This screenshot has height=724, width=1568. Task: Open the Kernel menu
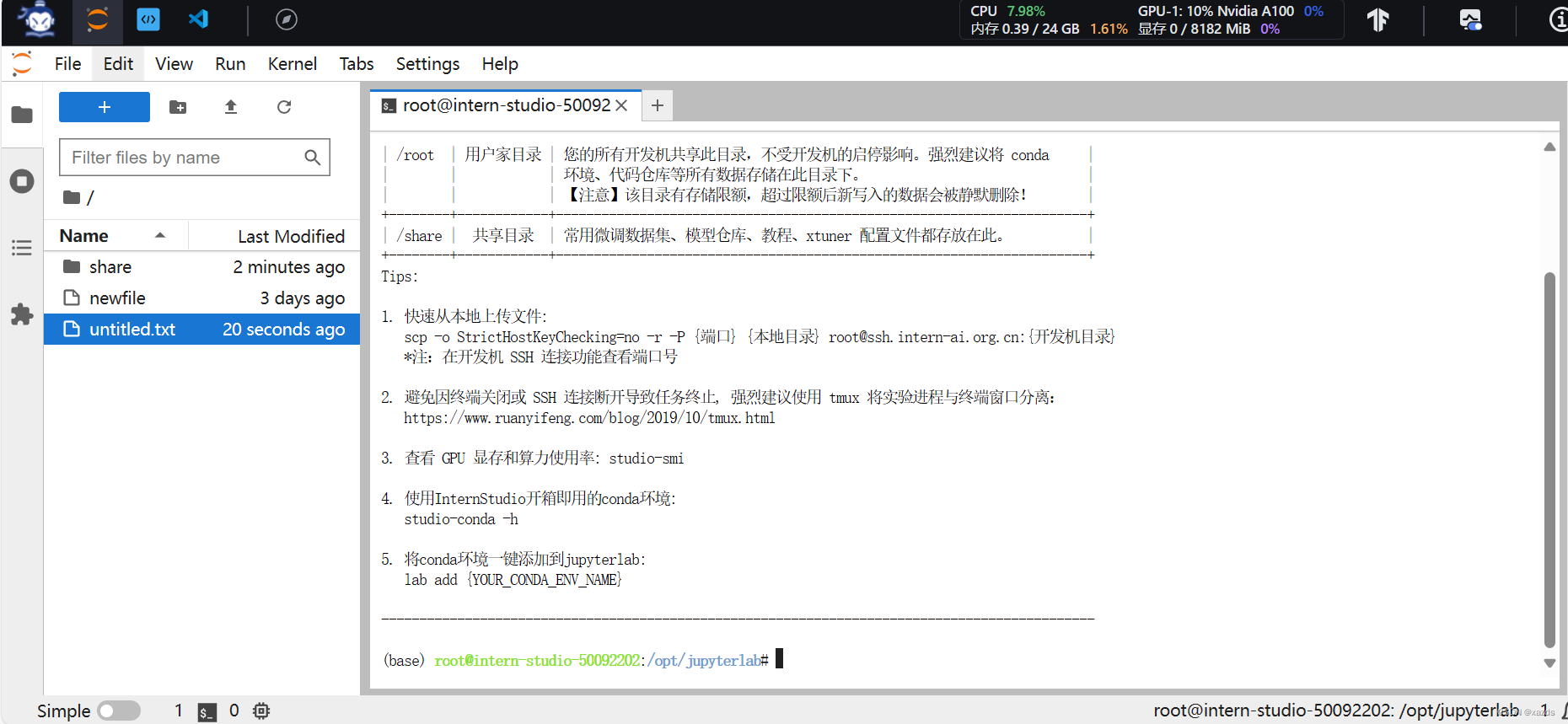point(293,64)
